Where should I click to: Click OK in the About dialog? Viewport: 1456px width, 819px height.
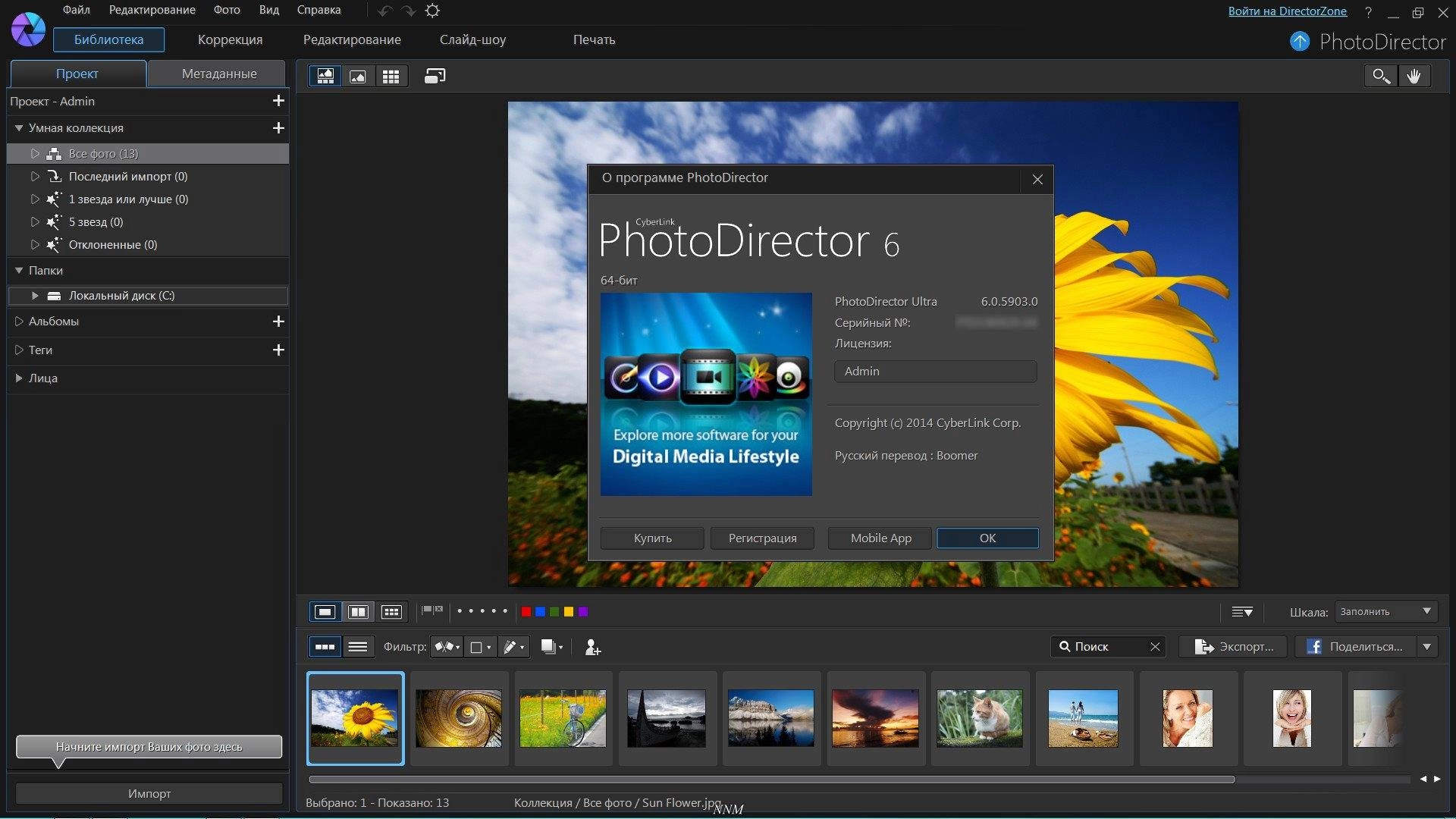(987, 538)
